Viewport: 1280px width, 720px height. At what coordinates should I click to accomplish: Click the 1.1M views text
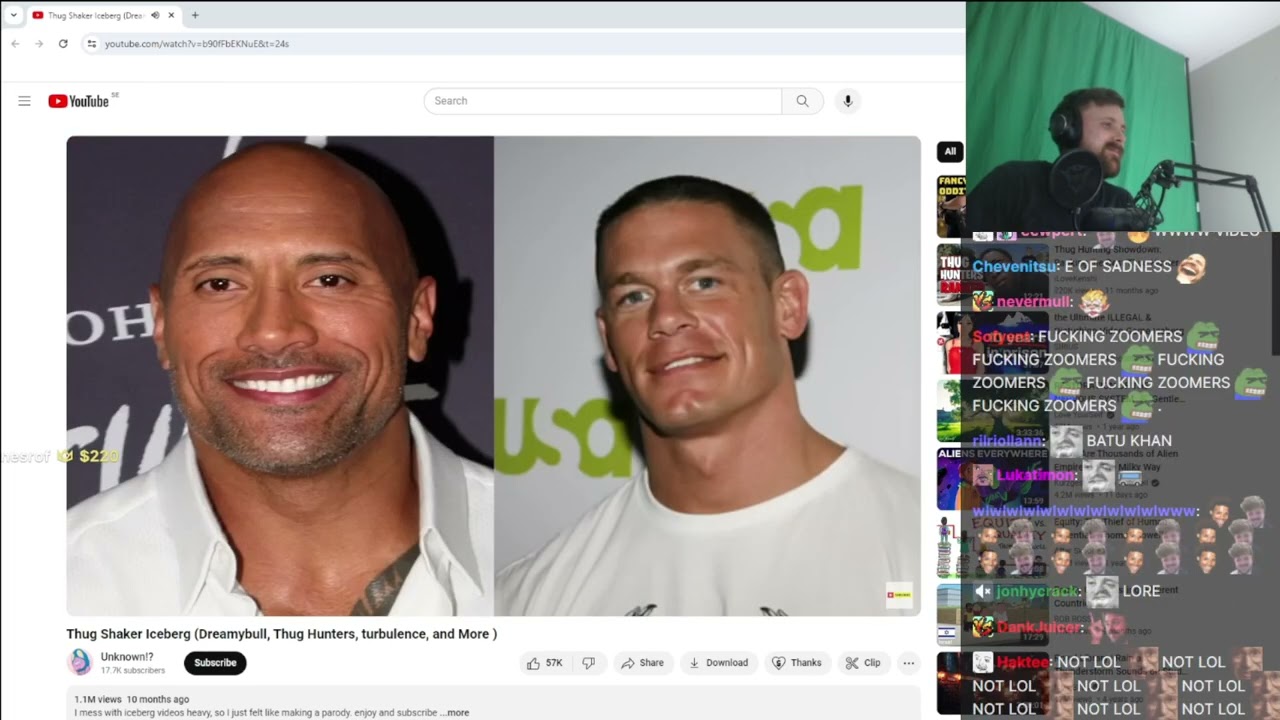98,700
